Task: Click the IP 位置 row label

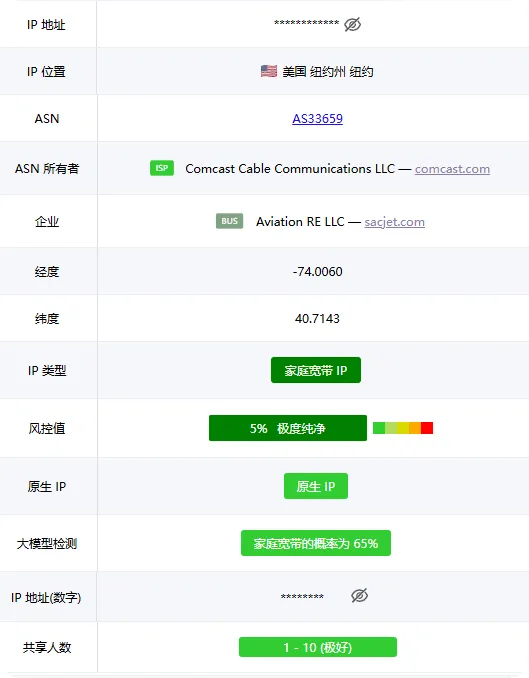Action: click(x=46, y=71)
